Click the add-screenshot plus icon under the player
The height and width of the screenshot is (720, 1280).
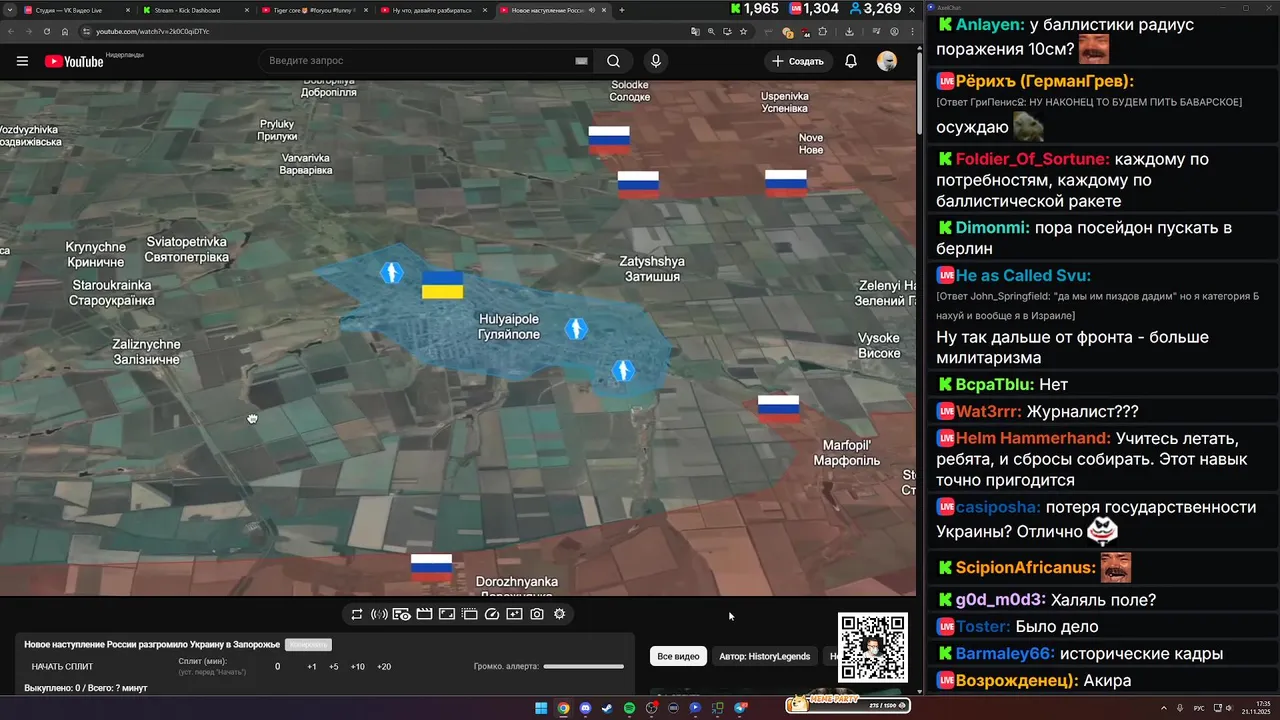tap(514, 614)
